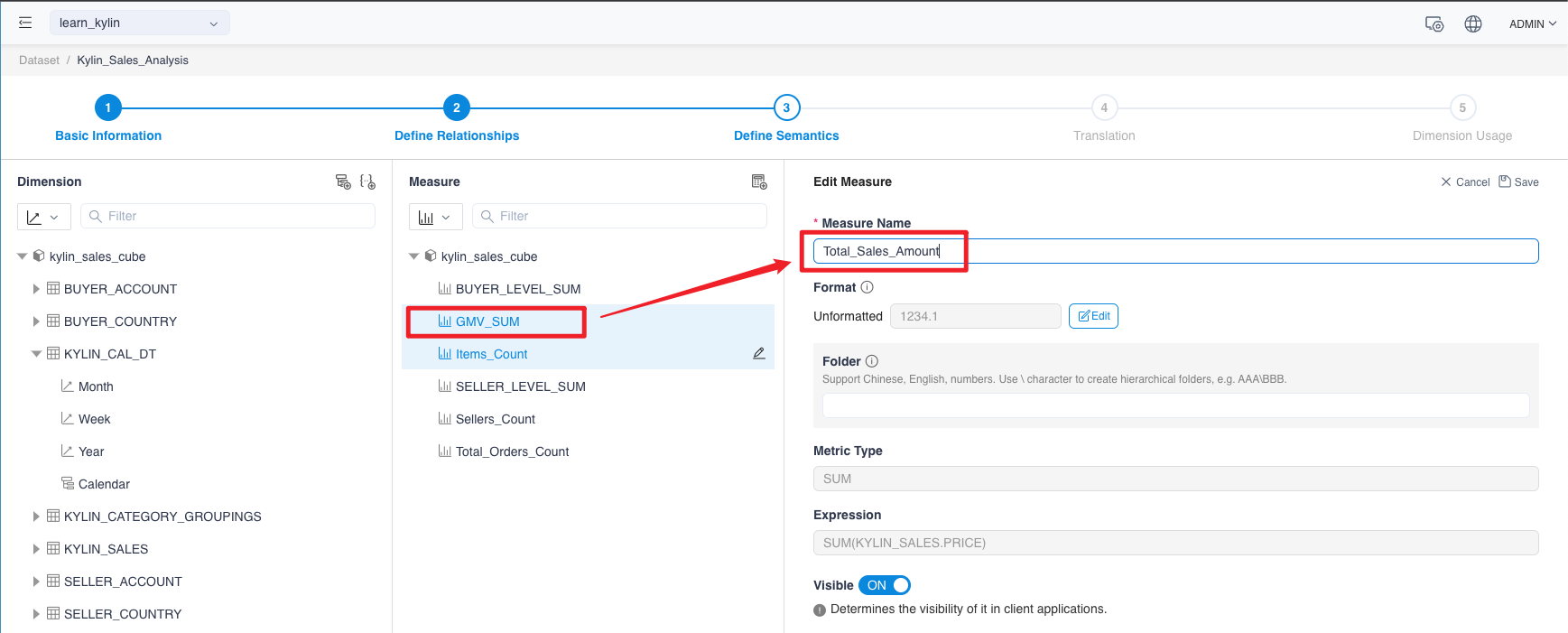
Task: Go to the Define Relationships step
Action: point(457,108)
